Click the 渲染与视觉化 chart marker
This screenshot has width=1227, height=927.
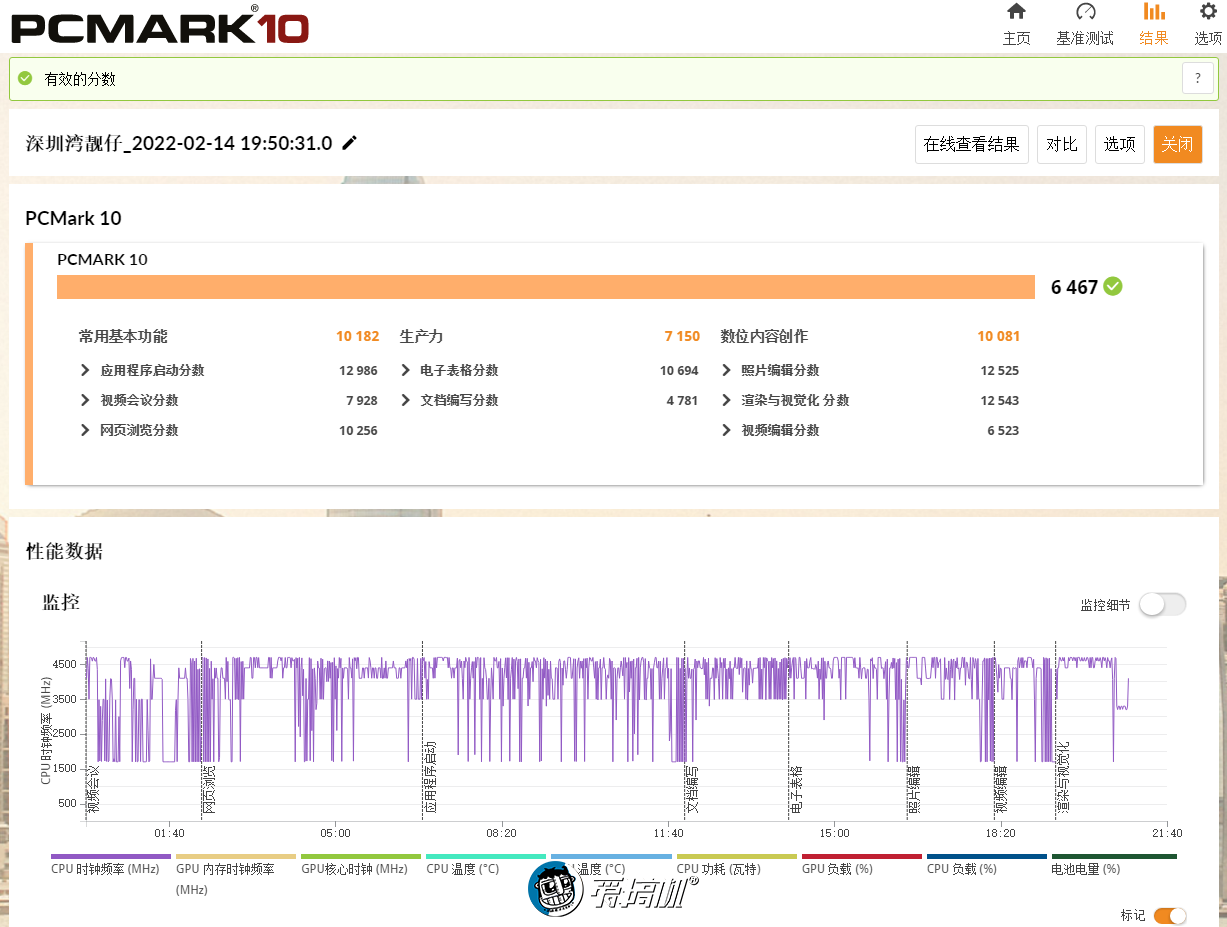1063,779
